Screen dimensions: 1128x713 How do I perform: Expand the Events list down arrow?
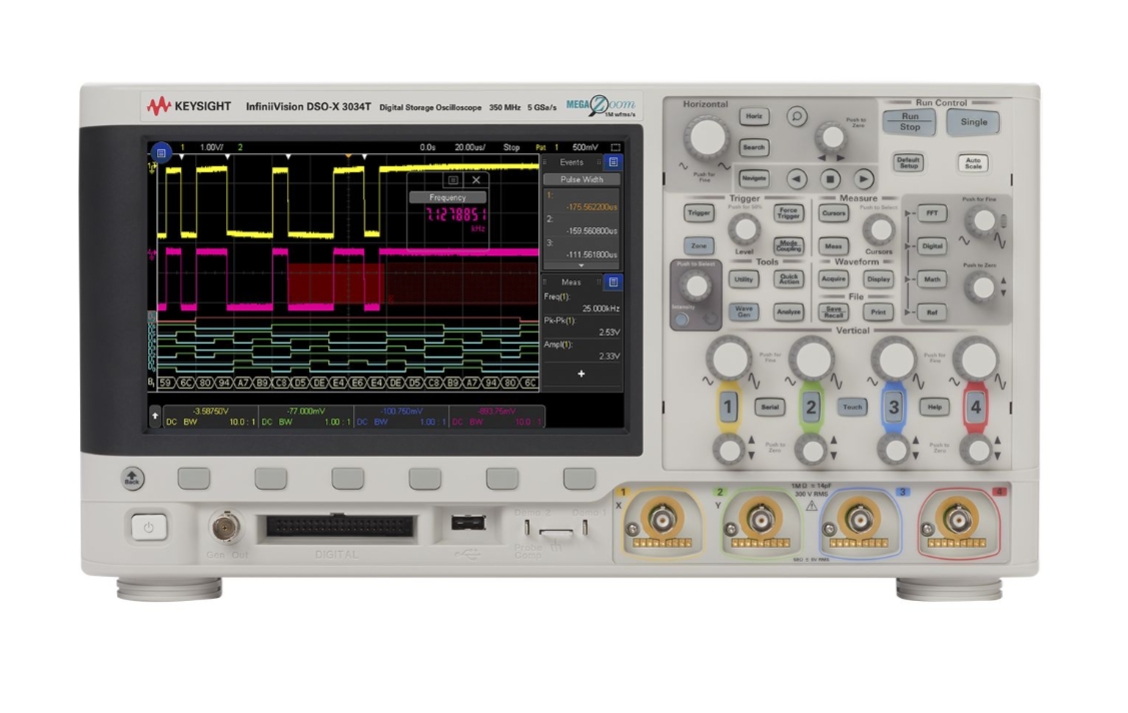(x=581, y=266)
